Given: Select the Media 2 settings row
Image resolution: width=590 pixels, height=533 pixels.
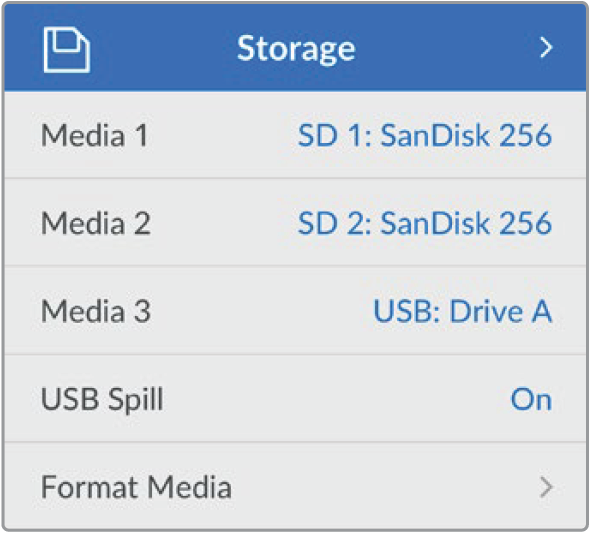Looking at the screenshot, I should (x=295, y=223).
